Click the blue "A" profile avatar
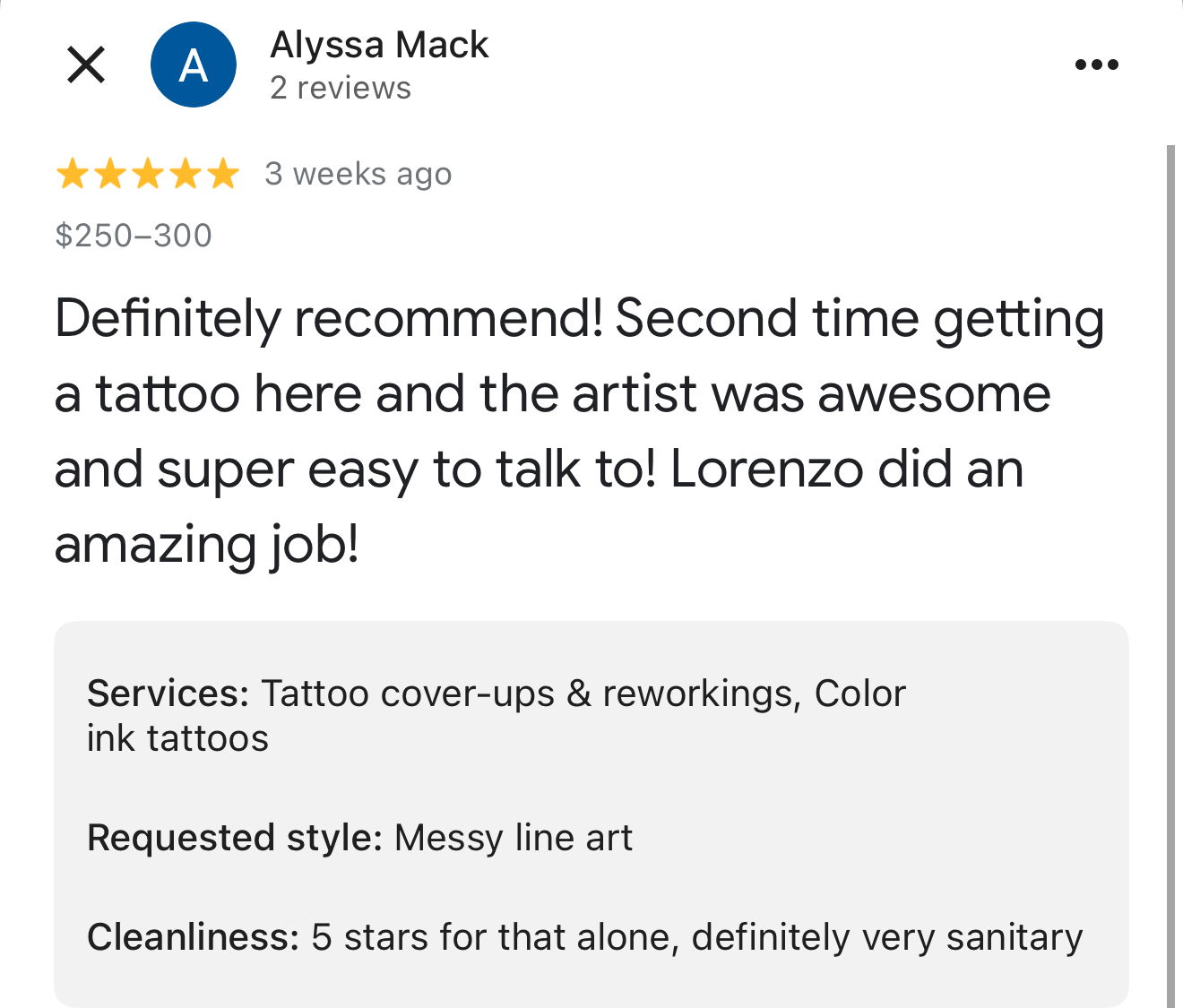This screenshot has width=1183, height=1008. coord(194,65)
